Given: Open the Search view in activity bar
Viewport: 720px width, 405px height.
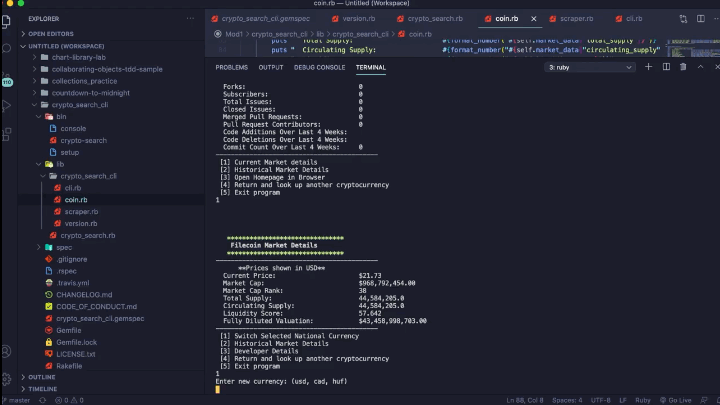Looking at the screenshot, I should coord(6,48).
